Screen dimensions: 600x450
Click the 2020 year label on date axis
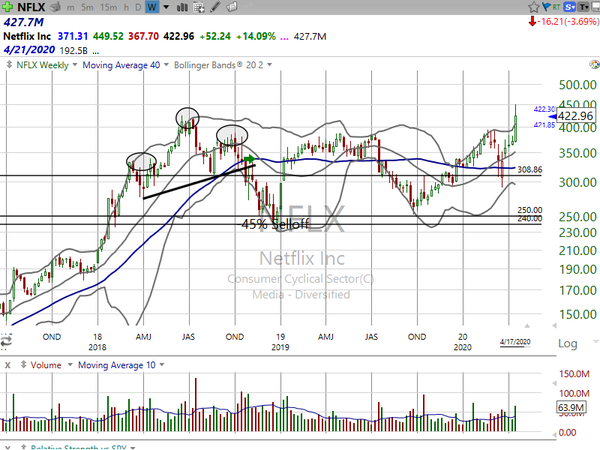click(462, 347)
